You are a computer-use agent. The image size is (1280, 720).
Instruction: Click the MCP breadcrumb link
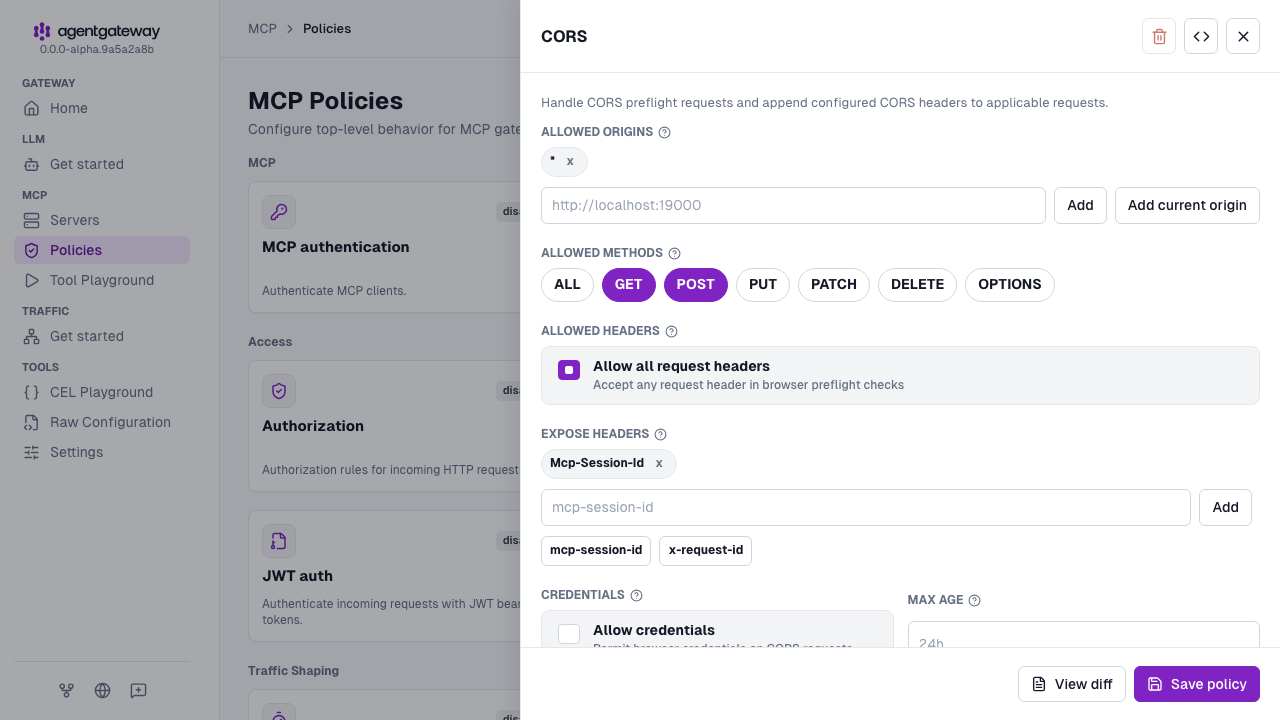[262, 28]
